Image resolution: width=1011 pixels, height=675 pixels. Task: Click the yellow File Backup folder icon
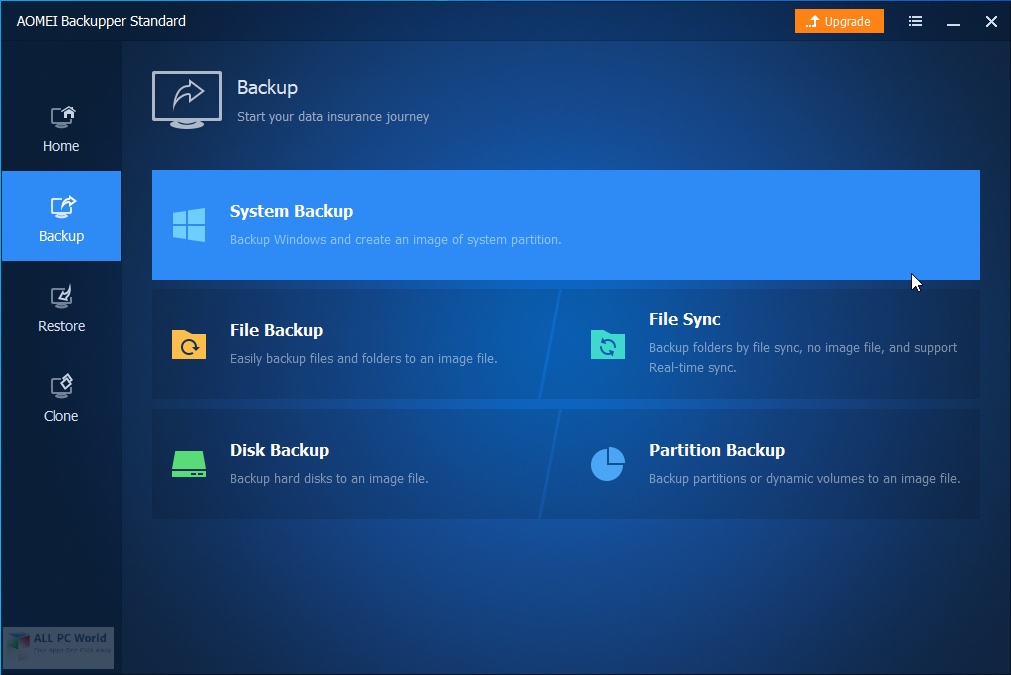point(189,345)
